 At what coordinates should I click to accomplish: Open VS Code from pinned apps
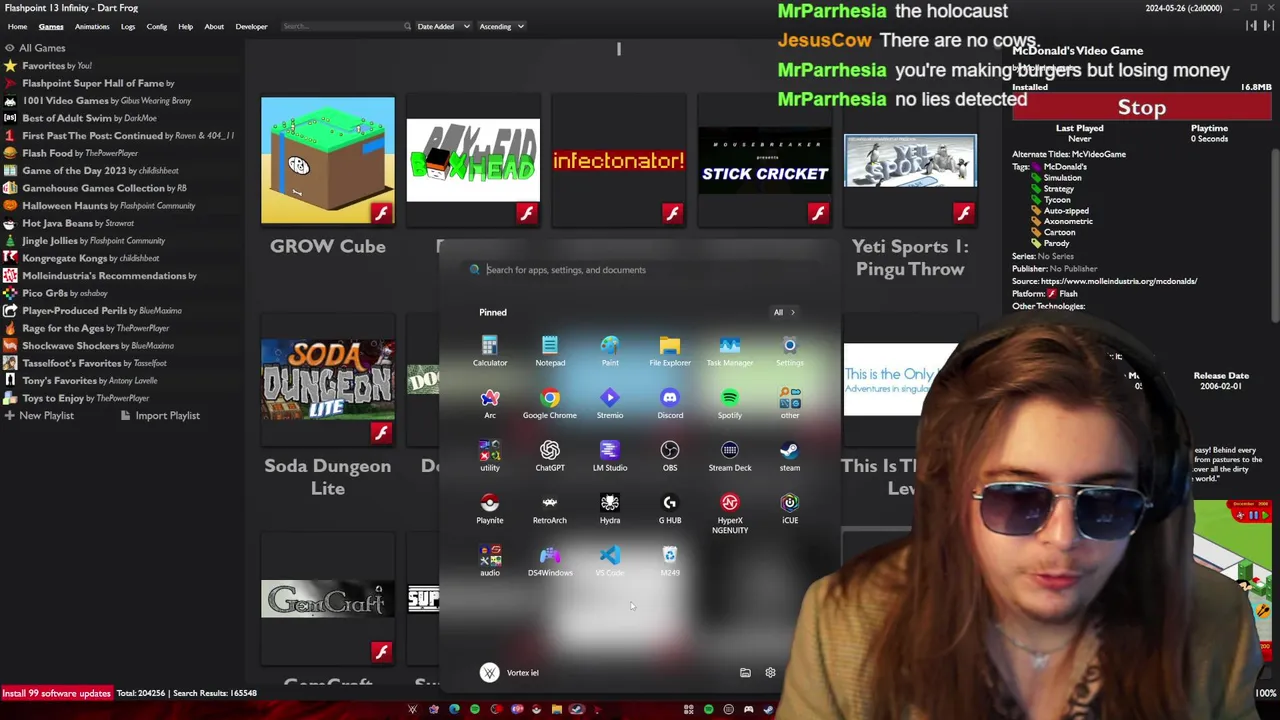pos(610,561)
